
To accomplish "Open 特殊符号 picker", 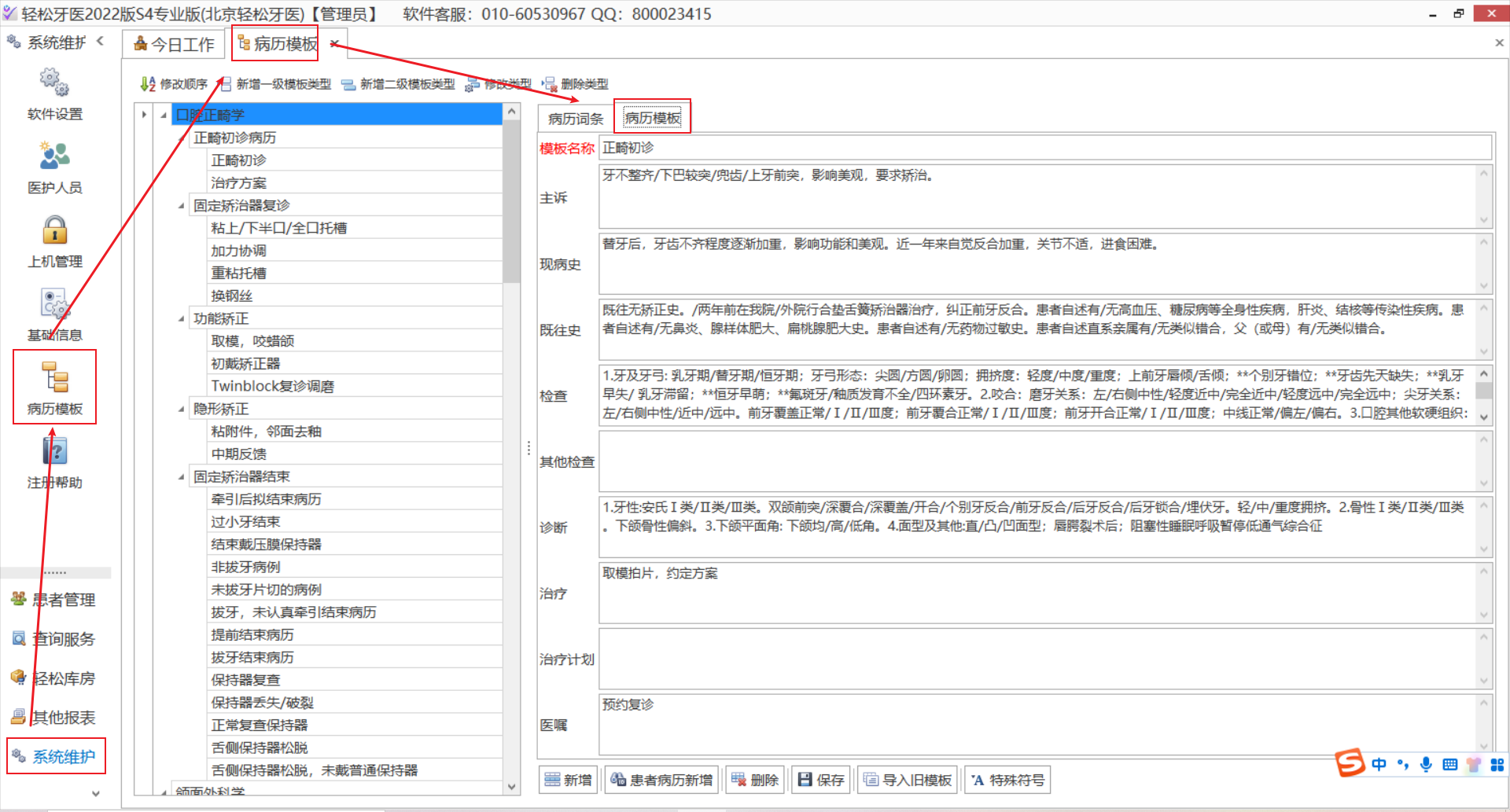I will tap(1007, 780).
